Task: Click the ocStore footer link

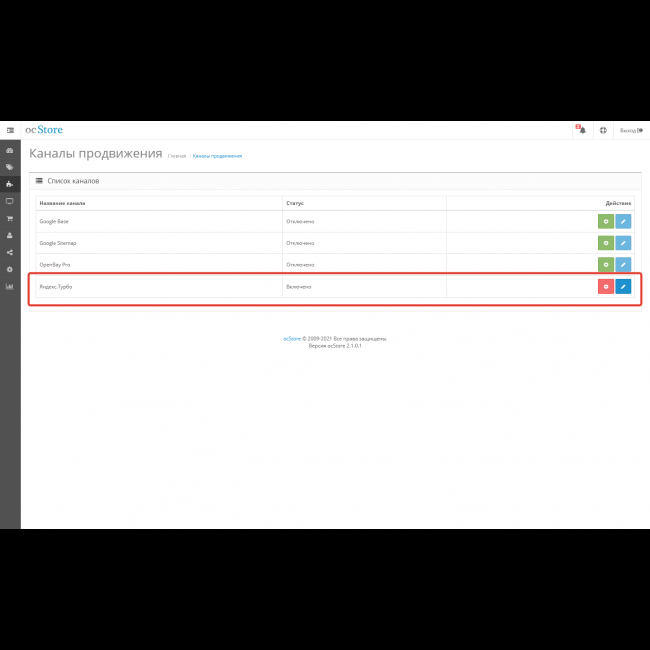Action: tap(291, 339)
